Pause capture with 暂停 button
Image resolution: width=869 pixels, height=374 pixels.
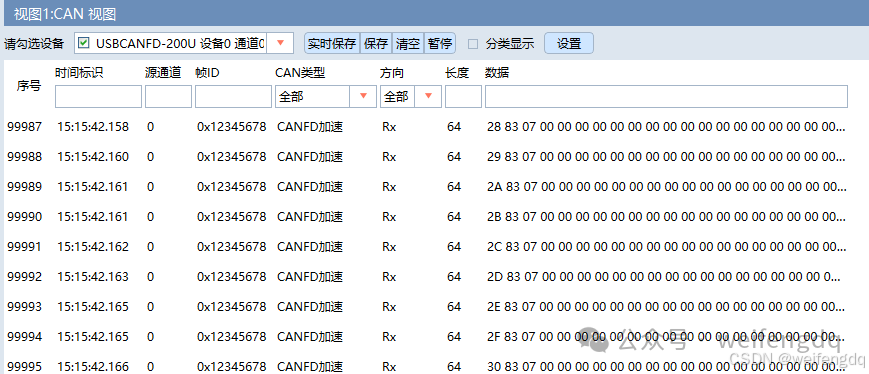[440, 44]
